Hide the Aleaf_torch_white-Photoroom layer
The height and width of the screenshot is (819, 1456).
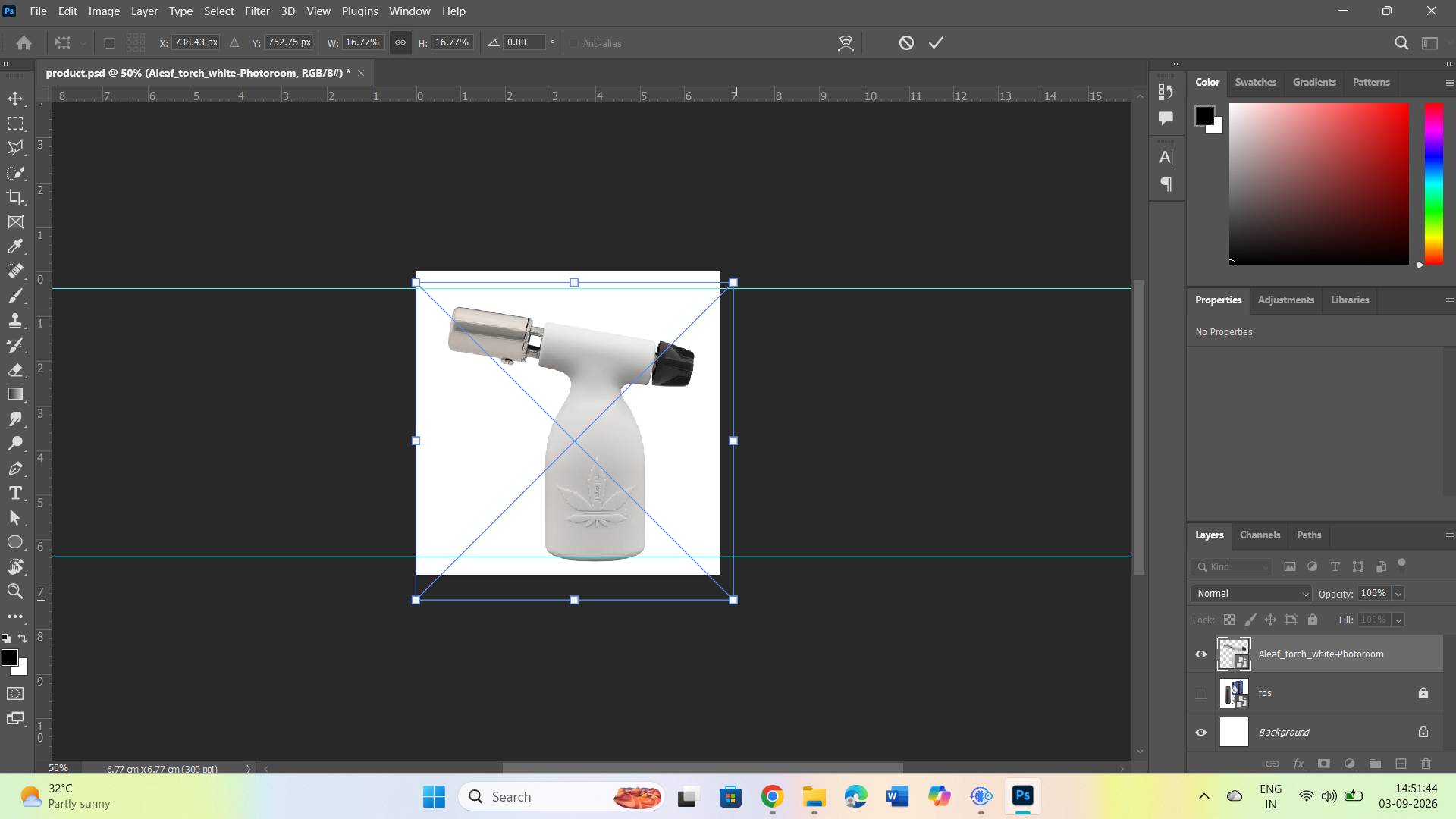point(1201,654)
